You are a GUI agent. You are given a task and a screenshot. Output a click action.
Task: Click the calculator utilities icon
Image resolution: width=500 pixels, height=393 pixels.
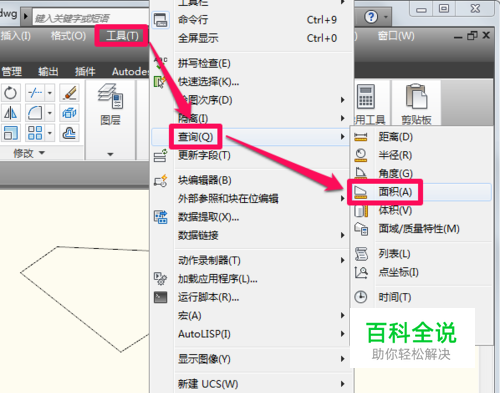point(366,96)
